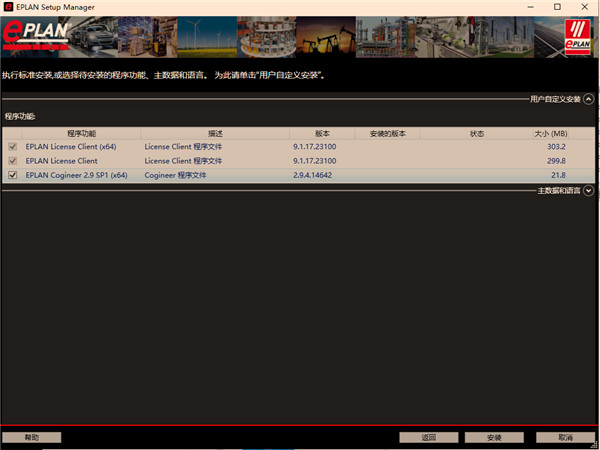Screen dimensions: 600x450
Task: Minimize the EPLAN Setup Manager window
Action: click(x=530, y=7)
